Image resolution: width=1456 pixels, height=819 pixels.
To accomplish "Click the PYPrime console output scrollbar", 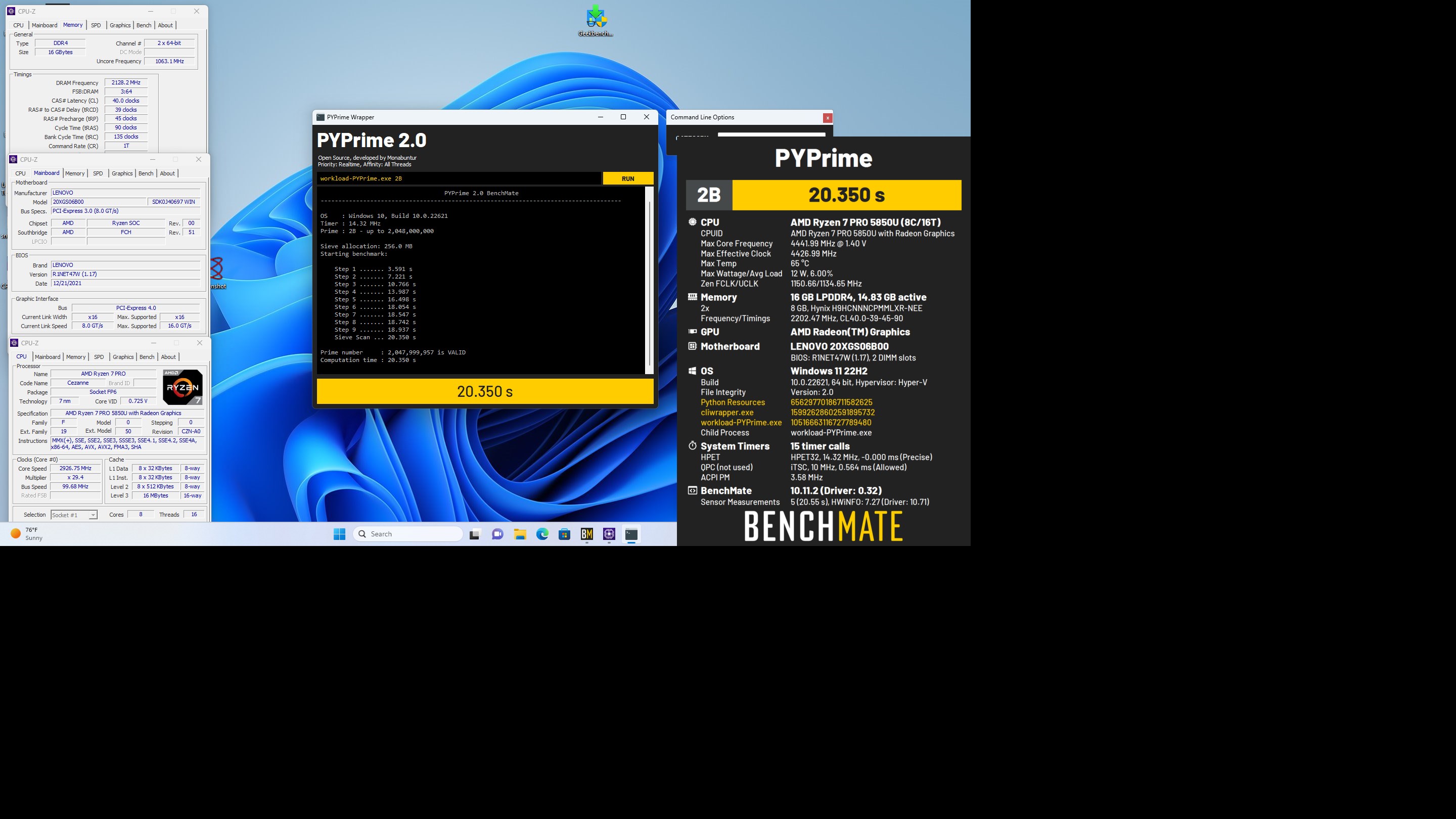I will point(650,281).
